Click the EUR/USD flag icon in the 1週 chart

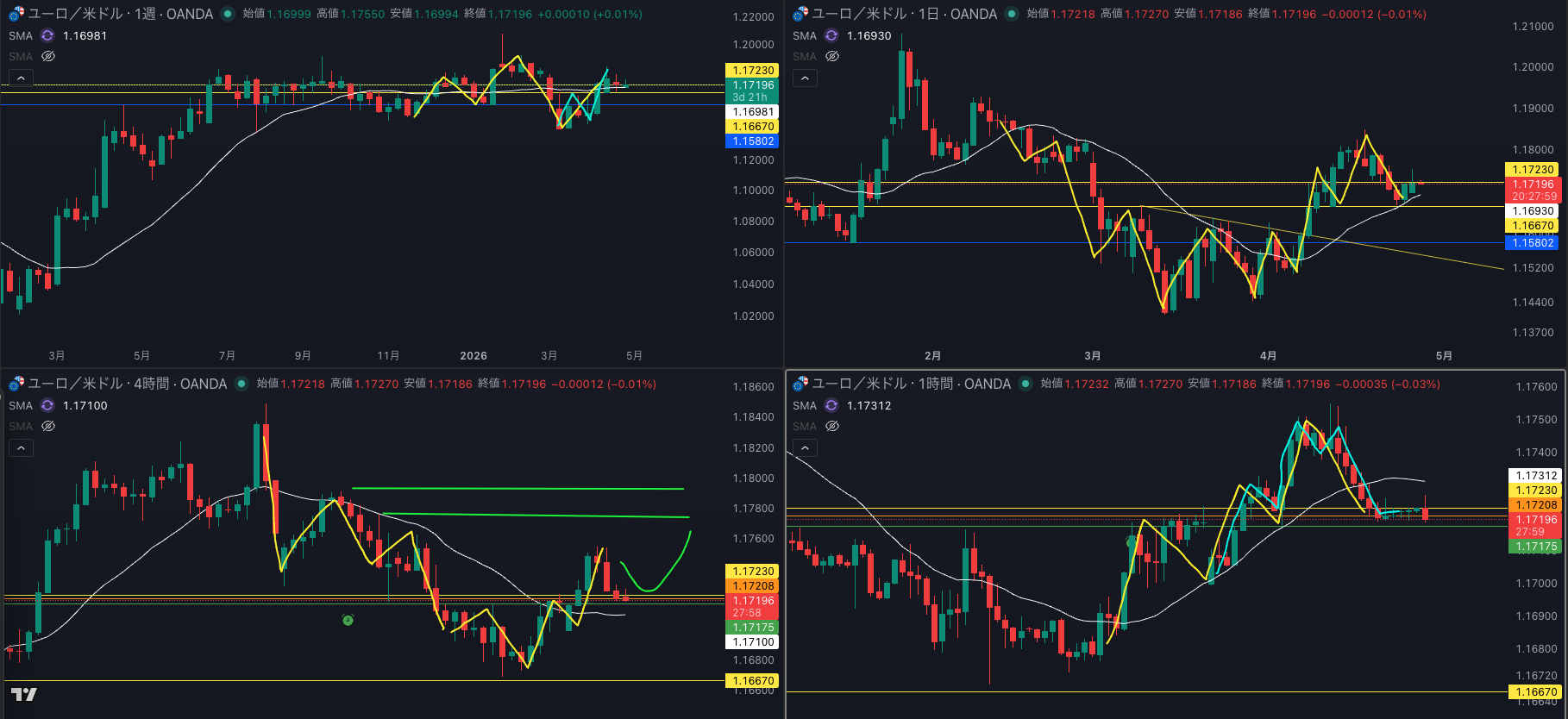[x=16, y=14]
